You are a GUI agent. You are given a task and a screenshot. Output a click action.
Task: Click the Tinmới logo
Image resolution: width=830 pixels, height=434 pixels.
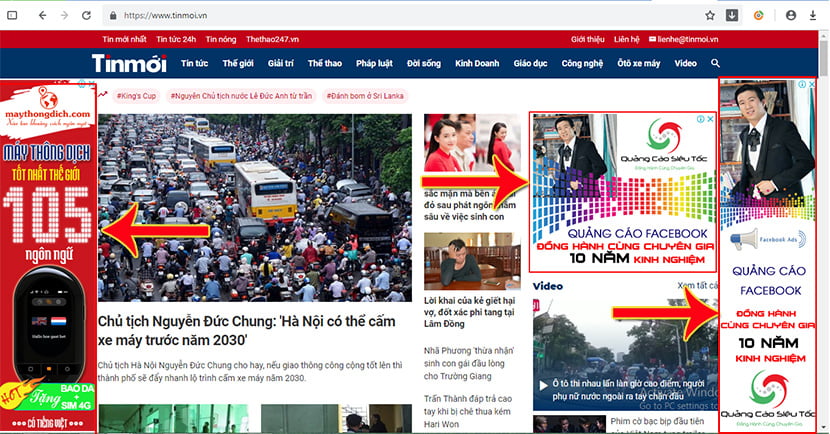[x=129, y=63]
